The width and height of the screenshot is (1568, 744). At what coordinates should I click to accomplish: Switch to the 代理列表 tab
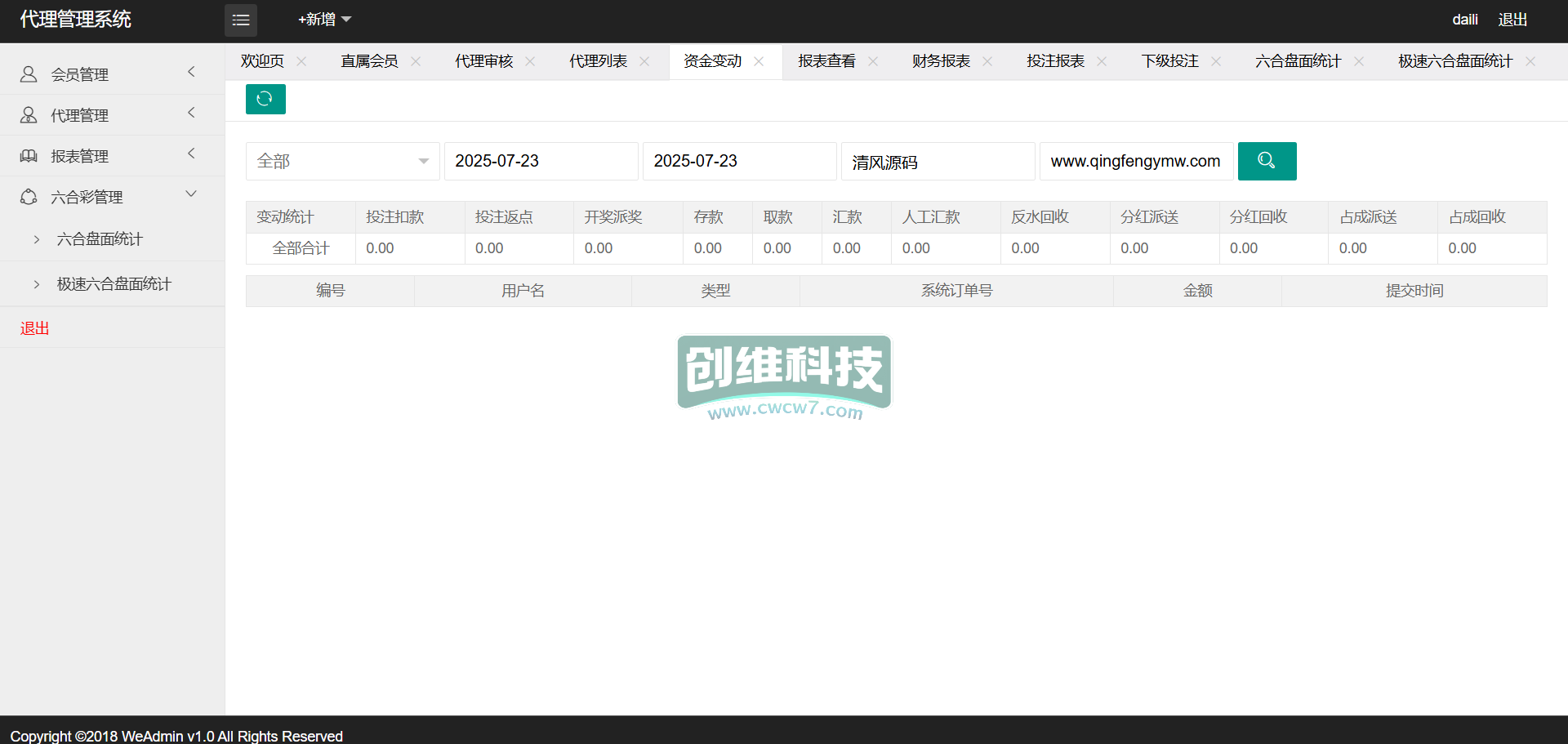coord(598,61)
